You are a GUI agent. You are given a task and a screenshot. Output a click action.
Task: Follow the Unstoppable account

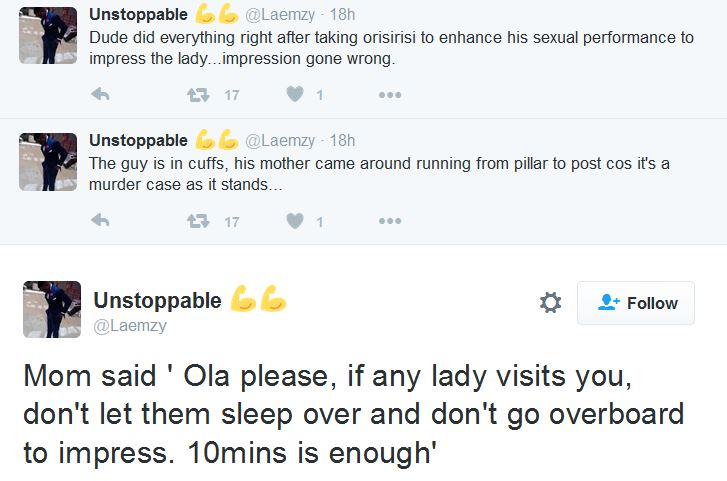[636, 303]
